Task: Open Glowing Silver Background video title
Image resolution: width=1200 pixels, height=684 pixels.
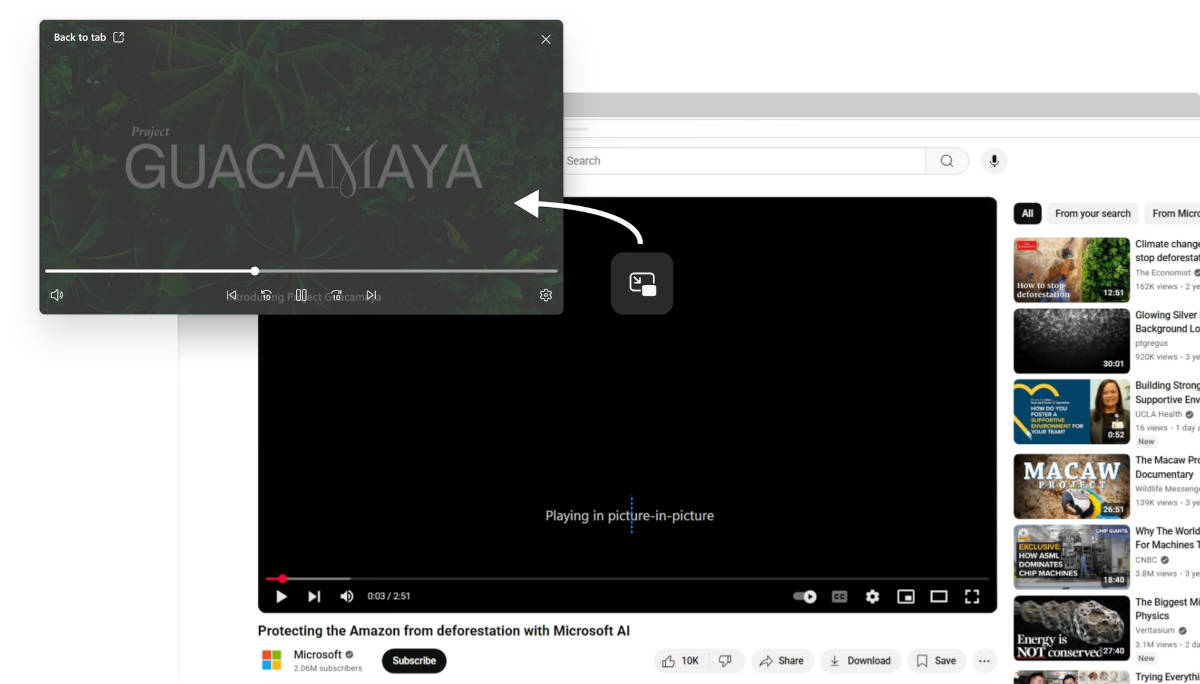Action: [1167, 322]
